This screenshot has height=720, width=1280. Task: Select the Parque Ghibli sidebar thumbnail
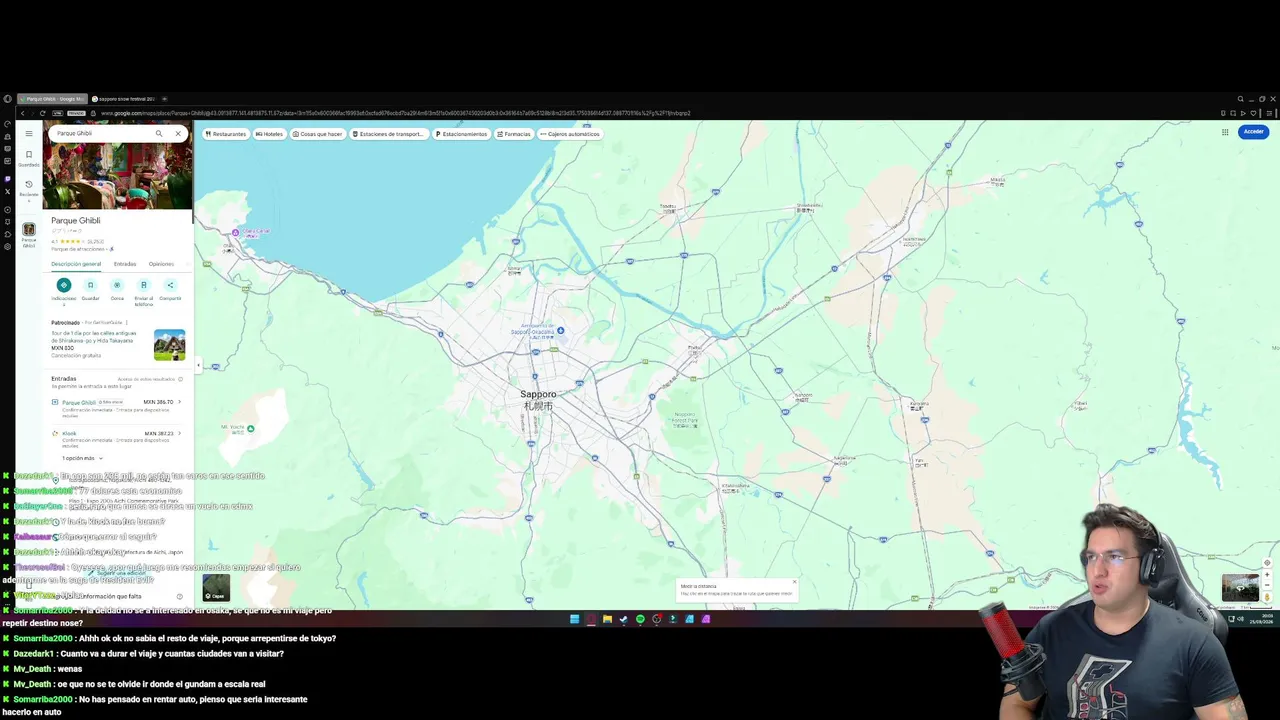pyautogui.click(x=29, y=229)
